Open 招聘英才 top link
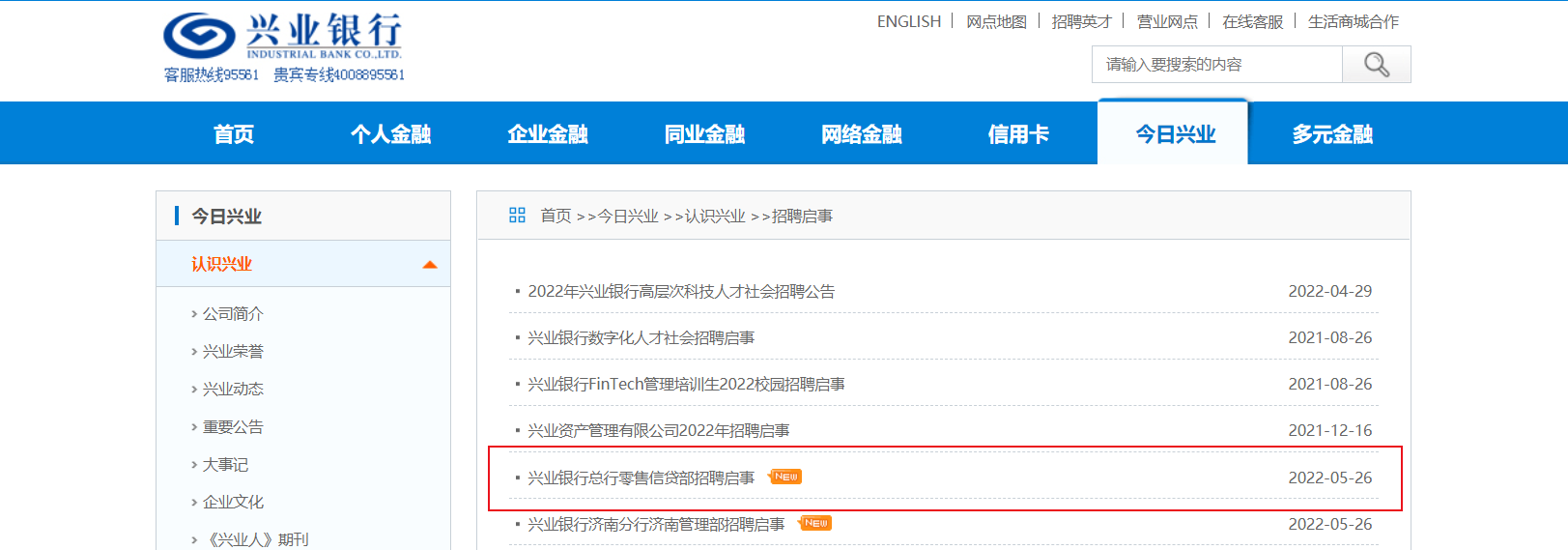 1081,21
